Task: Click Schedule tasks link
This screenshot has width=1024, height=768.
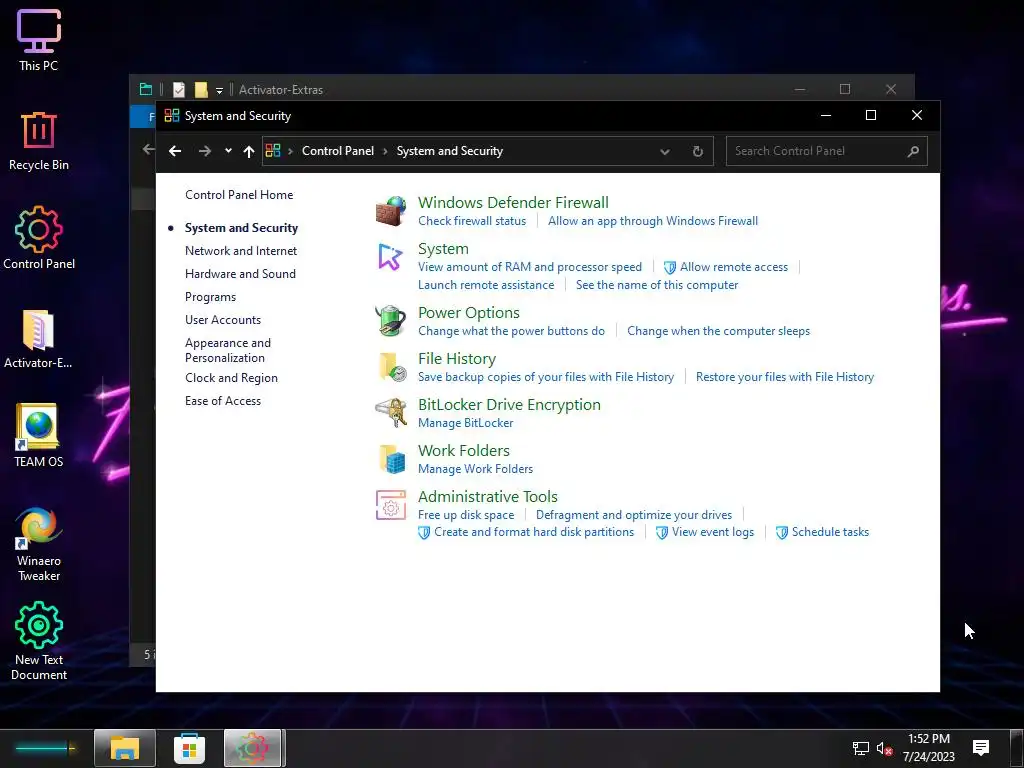Action: coord(830,532)
